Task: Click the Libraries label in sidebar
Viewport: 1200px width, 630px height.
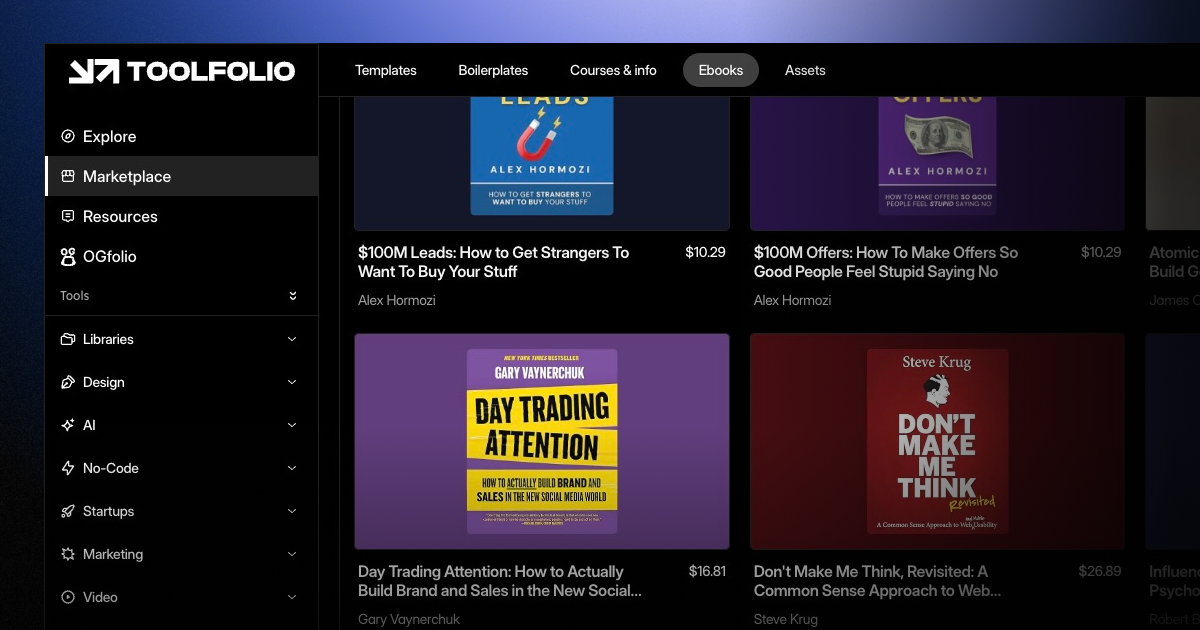Action: 108,339
